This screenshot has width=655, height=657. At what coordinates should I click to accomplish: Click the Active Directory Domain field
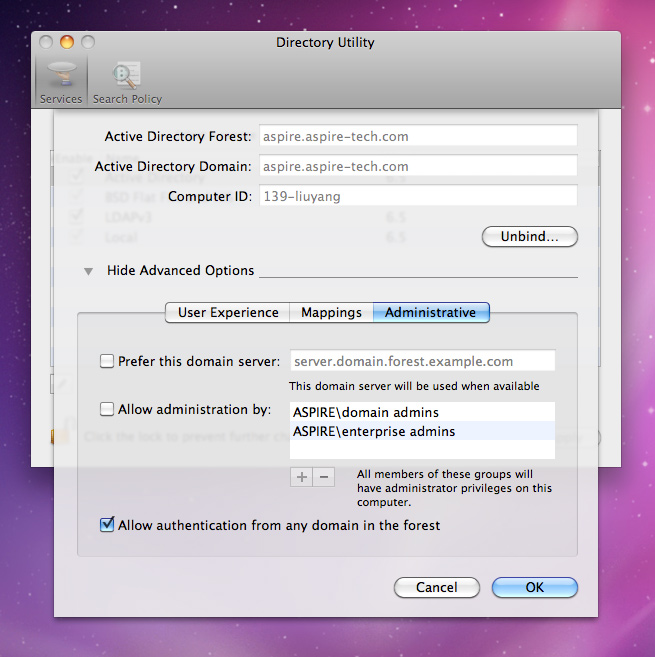tap(418, 166)
